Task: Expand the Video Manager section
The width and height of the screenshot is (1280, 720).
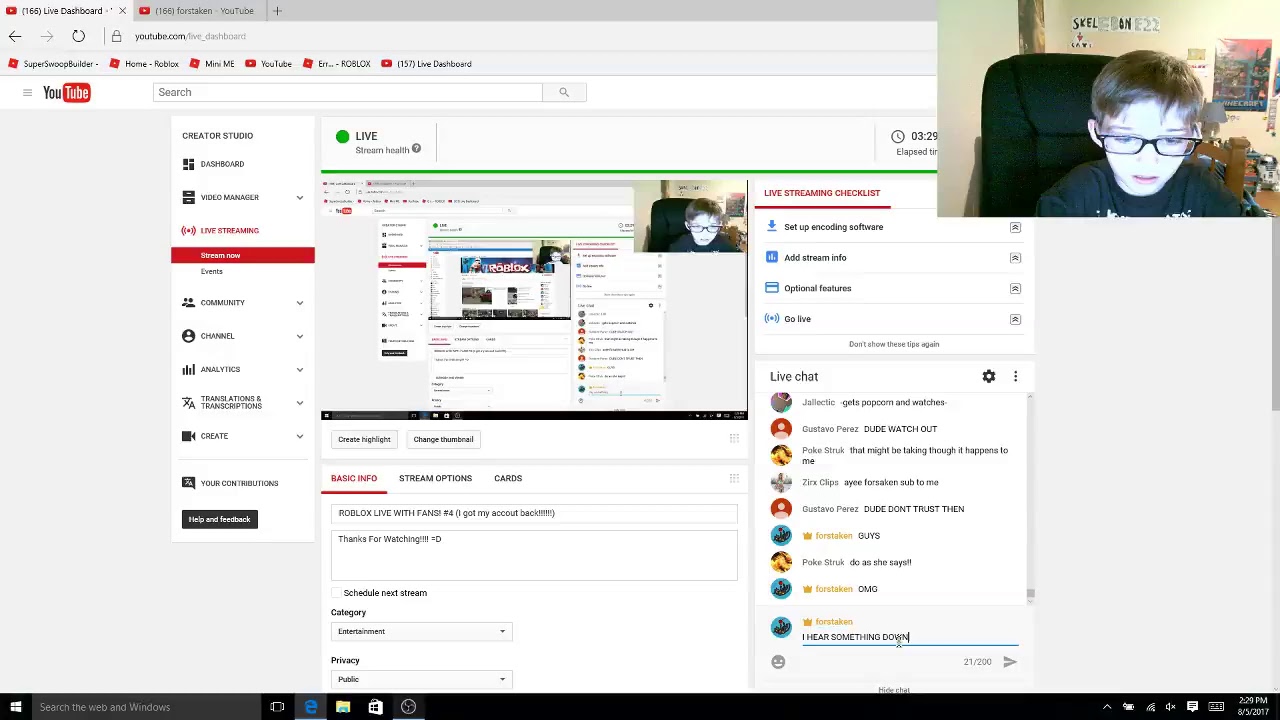Action: (299, 197)
